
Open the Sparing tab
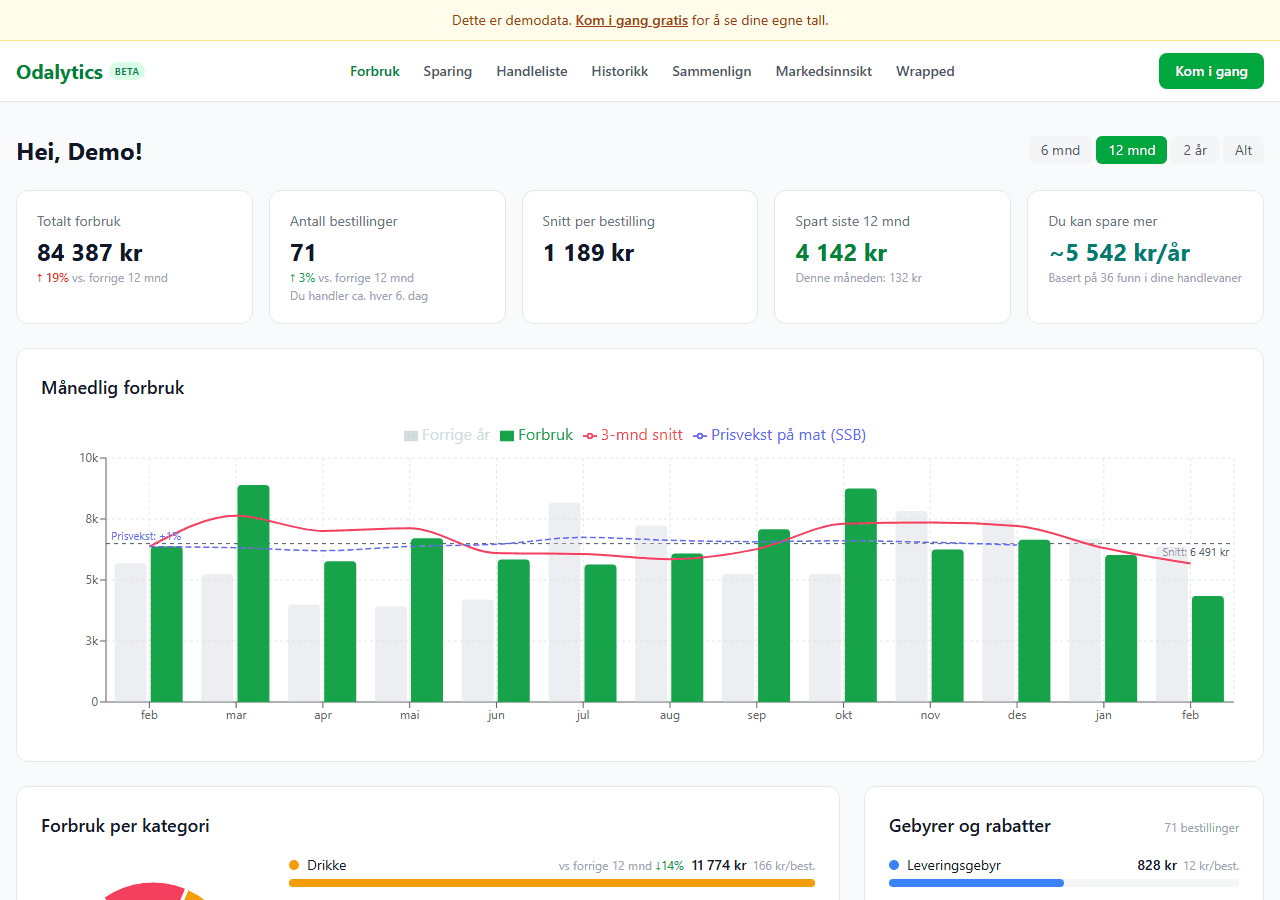(447, 72)
